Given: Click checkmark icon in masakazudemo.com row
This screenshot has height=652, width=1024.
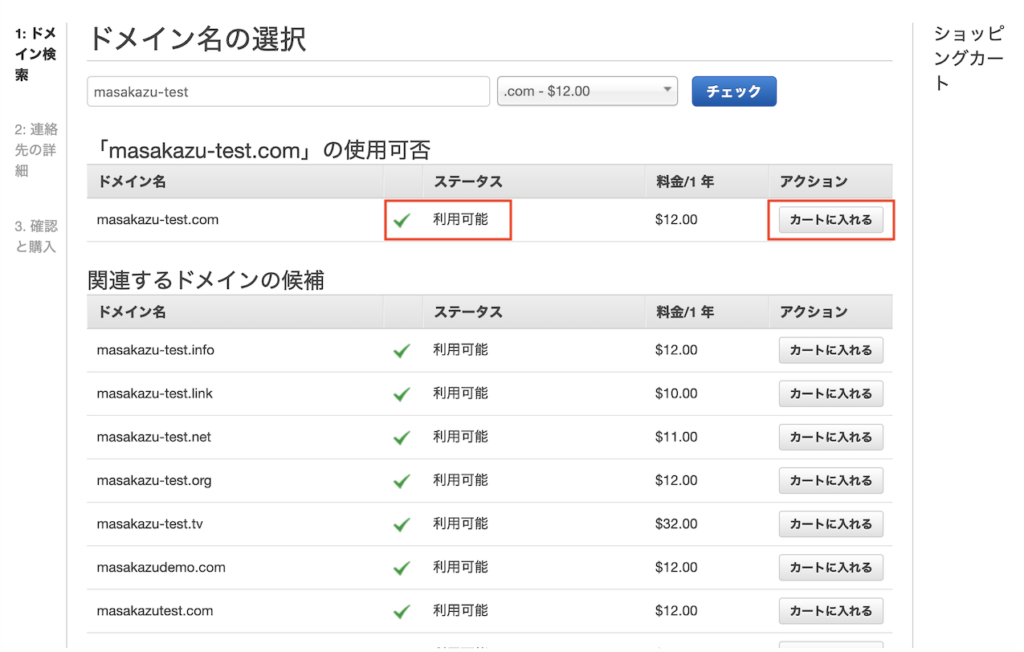Looking at the screenshot, I should tap(402, 568).
